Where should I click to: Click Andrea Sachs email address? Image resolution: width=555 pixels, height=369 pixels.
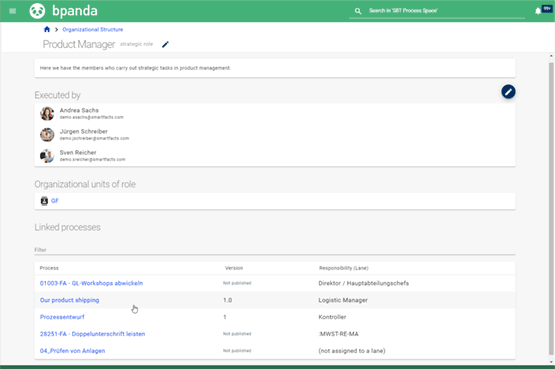[x=91, y=117]
